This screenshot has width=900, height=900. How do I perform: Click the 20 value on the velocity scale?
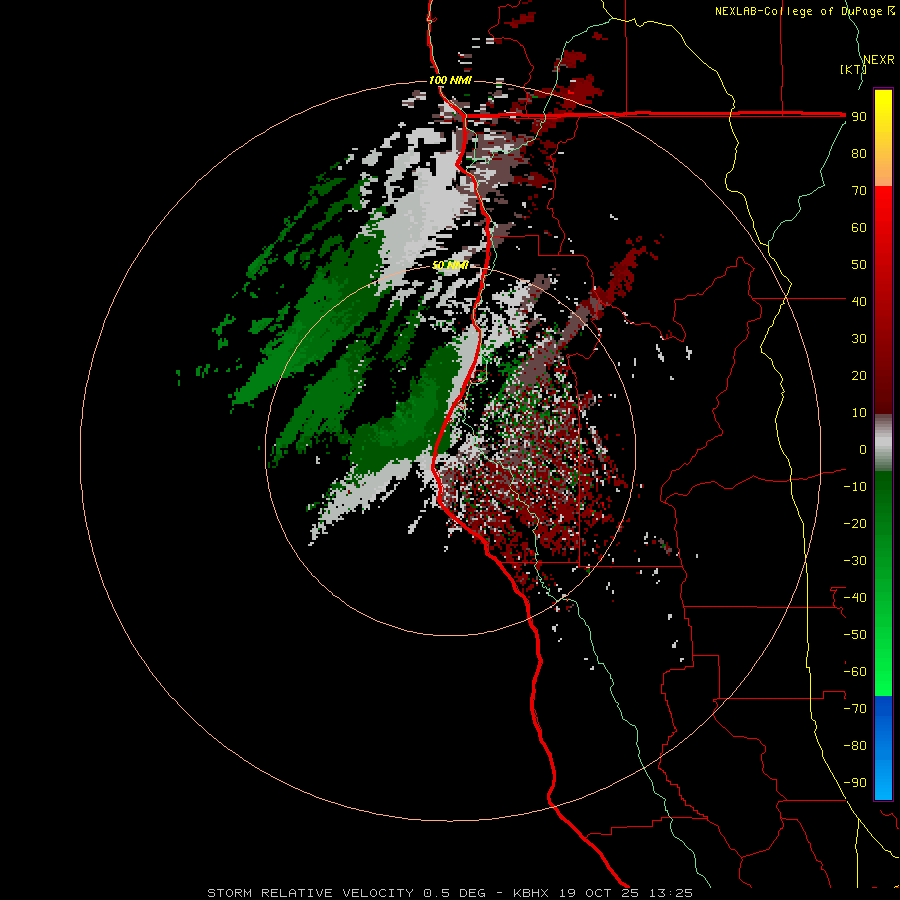coord(859,376)
